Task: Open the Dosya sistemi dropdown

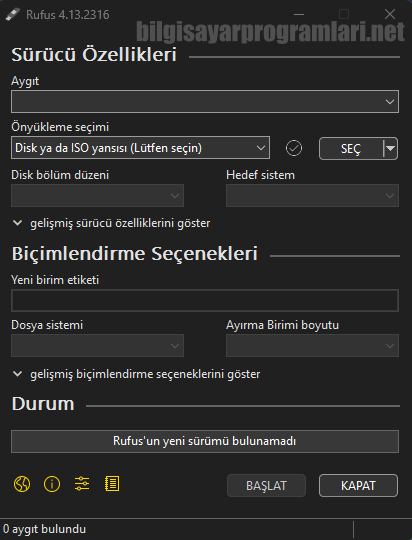Action: [97, 345]
